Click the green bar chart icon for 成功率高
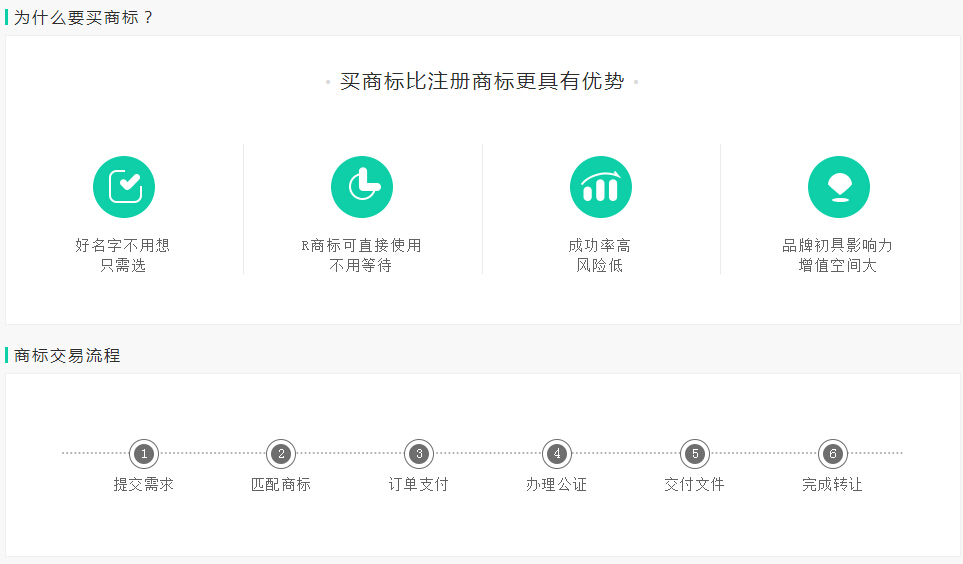The height and width of the screenshot is (564, 963). click(600, 187)
